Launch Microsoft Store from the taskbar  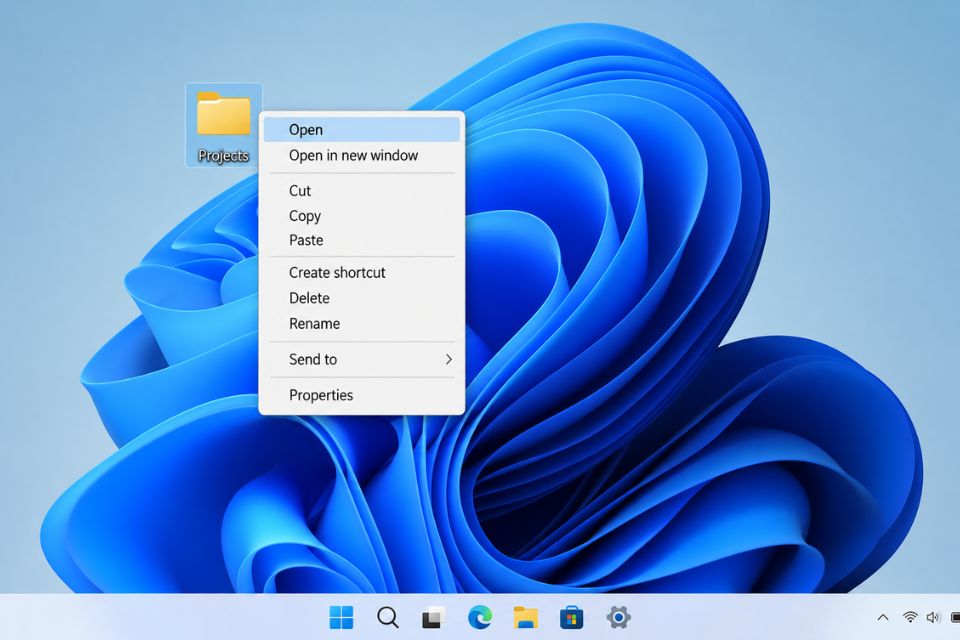[x=572, y=617]
